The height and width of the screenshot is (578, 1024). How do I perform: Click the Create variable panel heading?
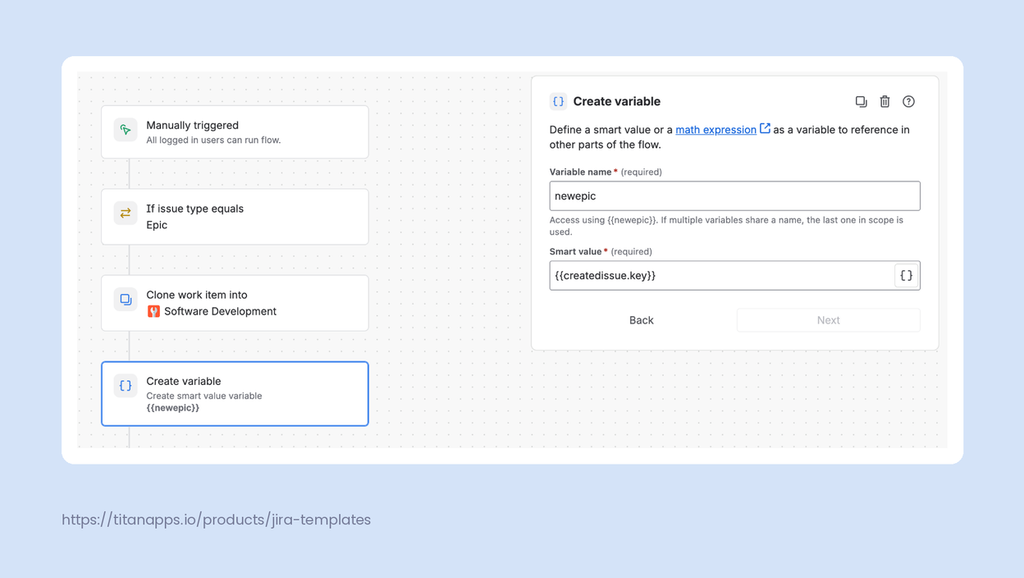click(616, 101)
